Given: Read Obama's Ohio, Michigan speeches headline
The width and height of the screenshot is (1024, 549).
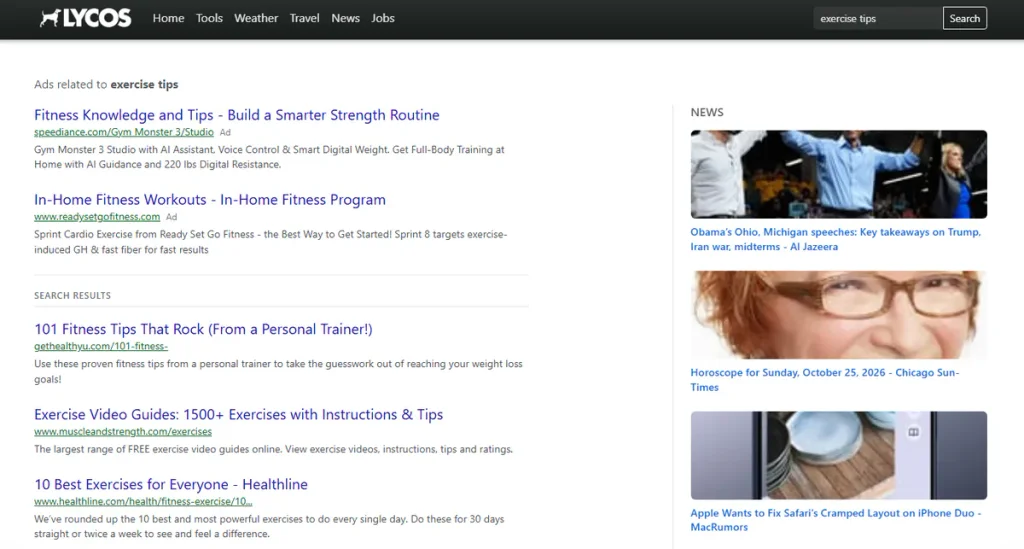Looking at the screenshot, I should 835,239.
